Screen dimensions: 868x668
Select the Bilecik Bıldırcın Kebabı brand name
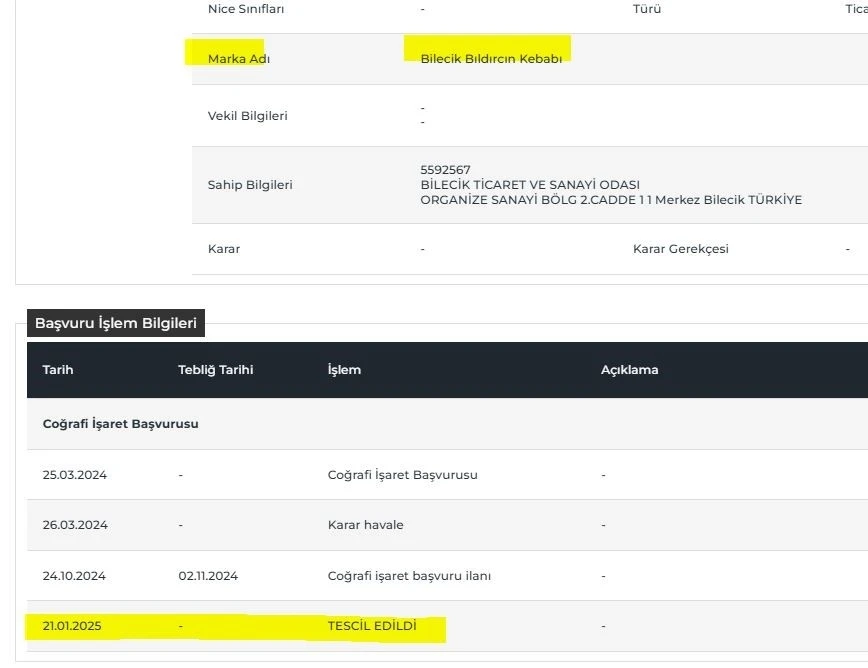pos(491,59)
